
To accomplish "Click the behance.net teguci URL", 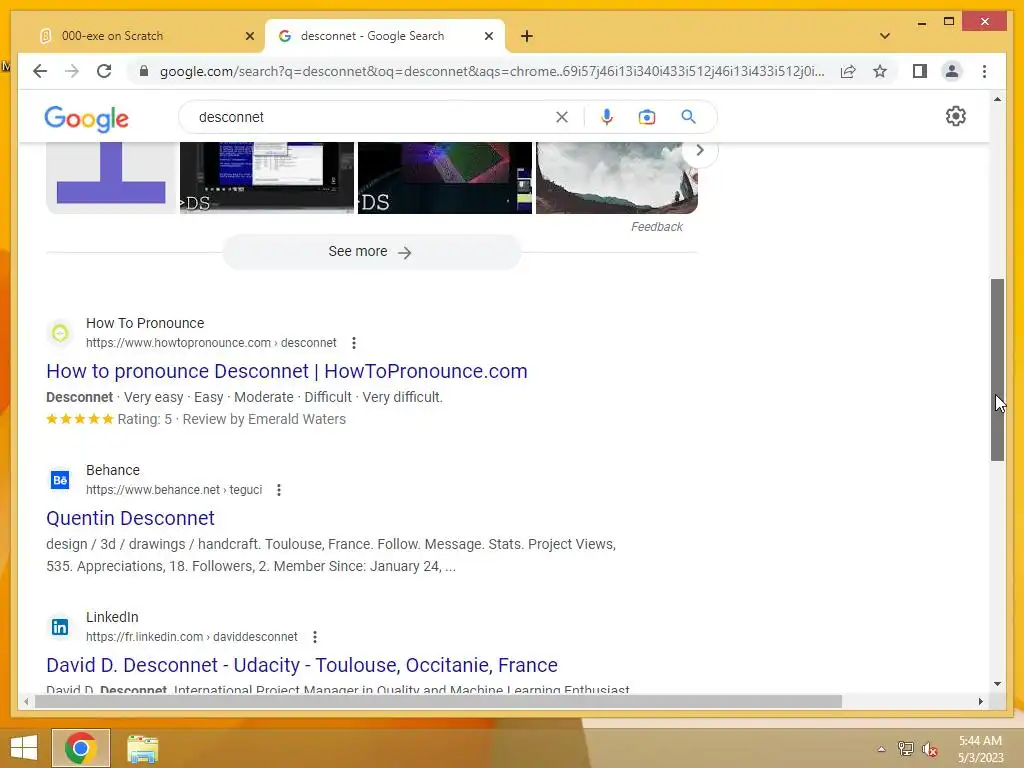I will 174,490.
